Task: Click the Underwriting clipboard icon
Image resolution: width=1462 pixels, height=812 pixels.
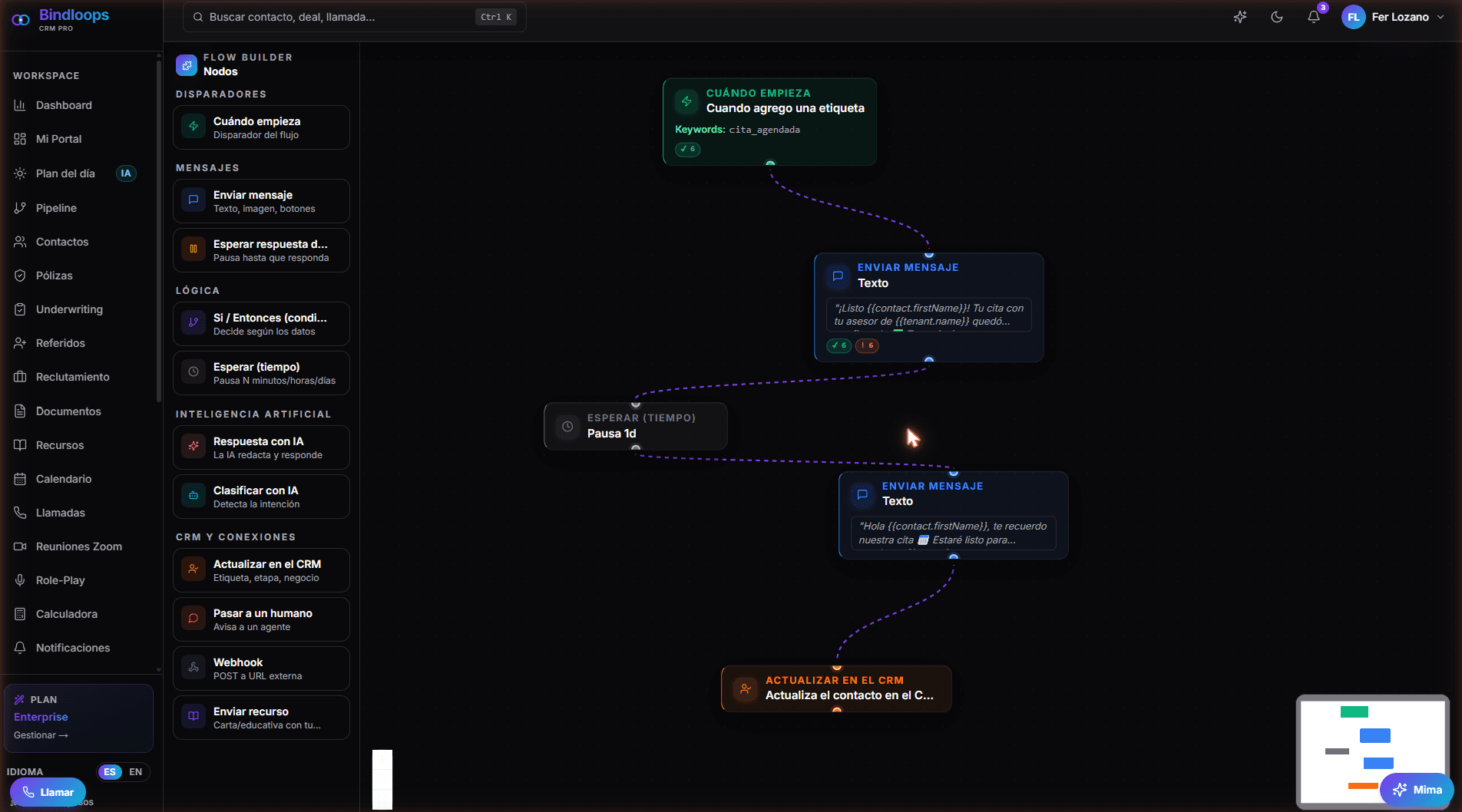Action: click(x=20, y=309)
